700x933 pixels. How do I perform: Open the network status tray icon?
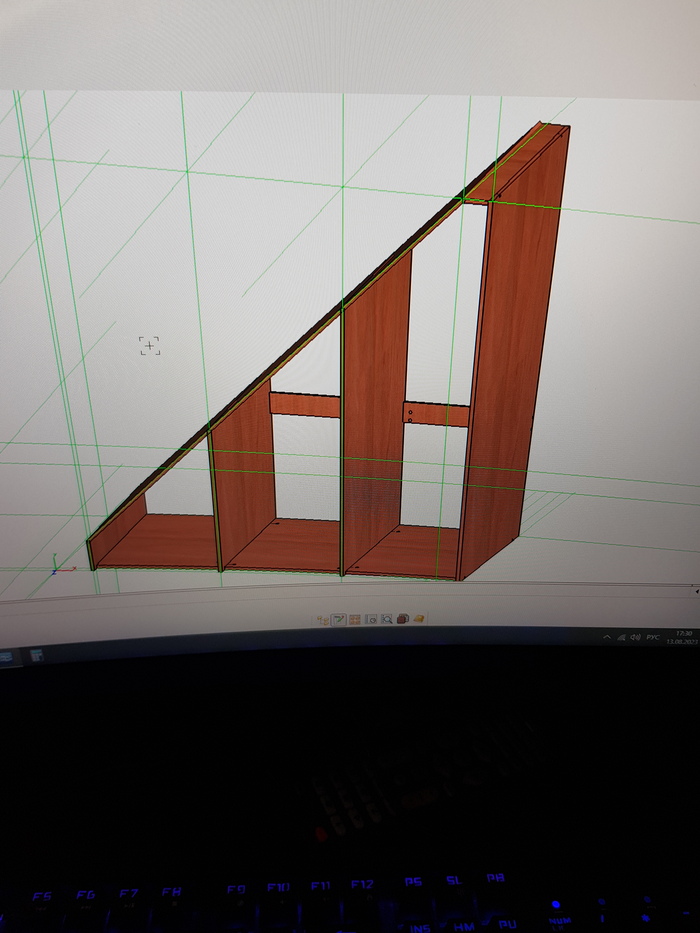[x=621, y=637]
